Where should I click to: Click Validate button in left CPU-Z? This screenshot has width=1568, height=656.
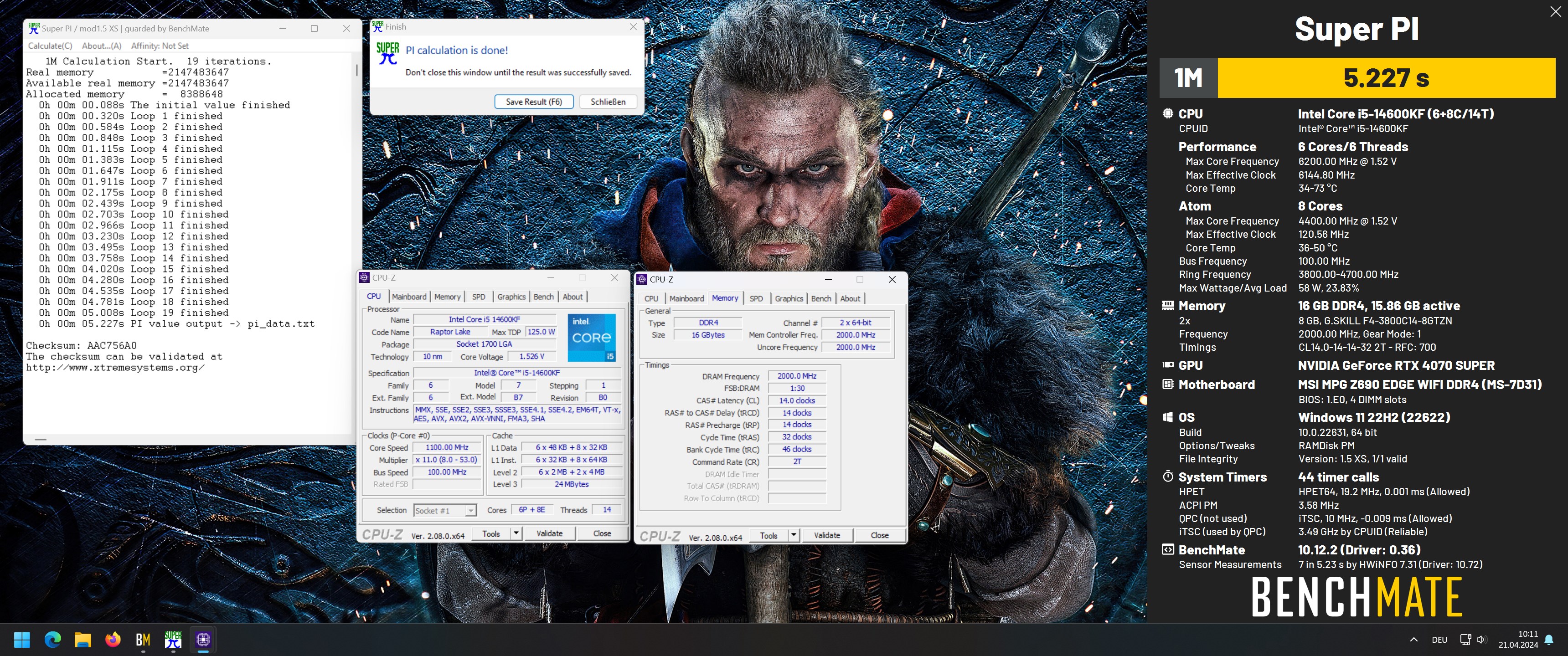point(549,533)
